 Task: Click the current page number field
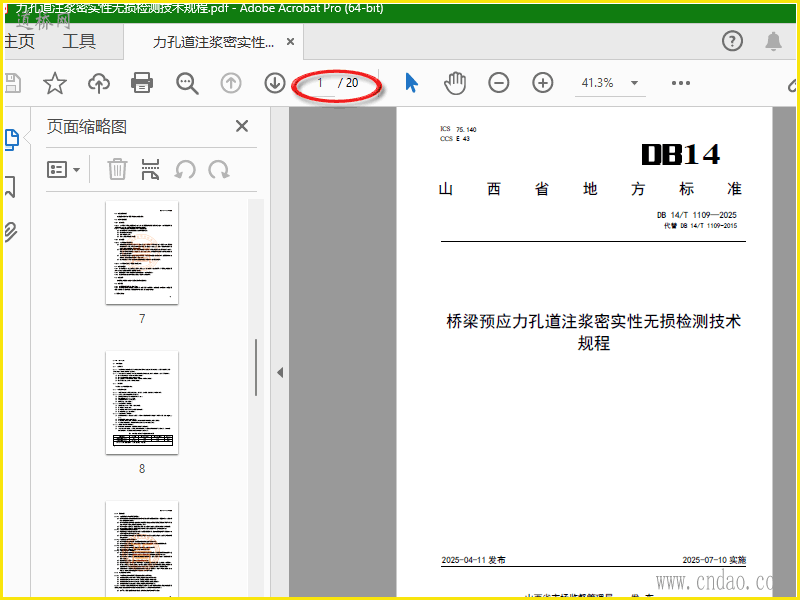[320, 83]
